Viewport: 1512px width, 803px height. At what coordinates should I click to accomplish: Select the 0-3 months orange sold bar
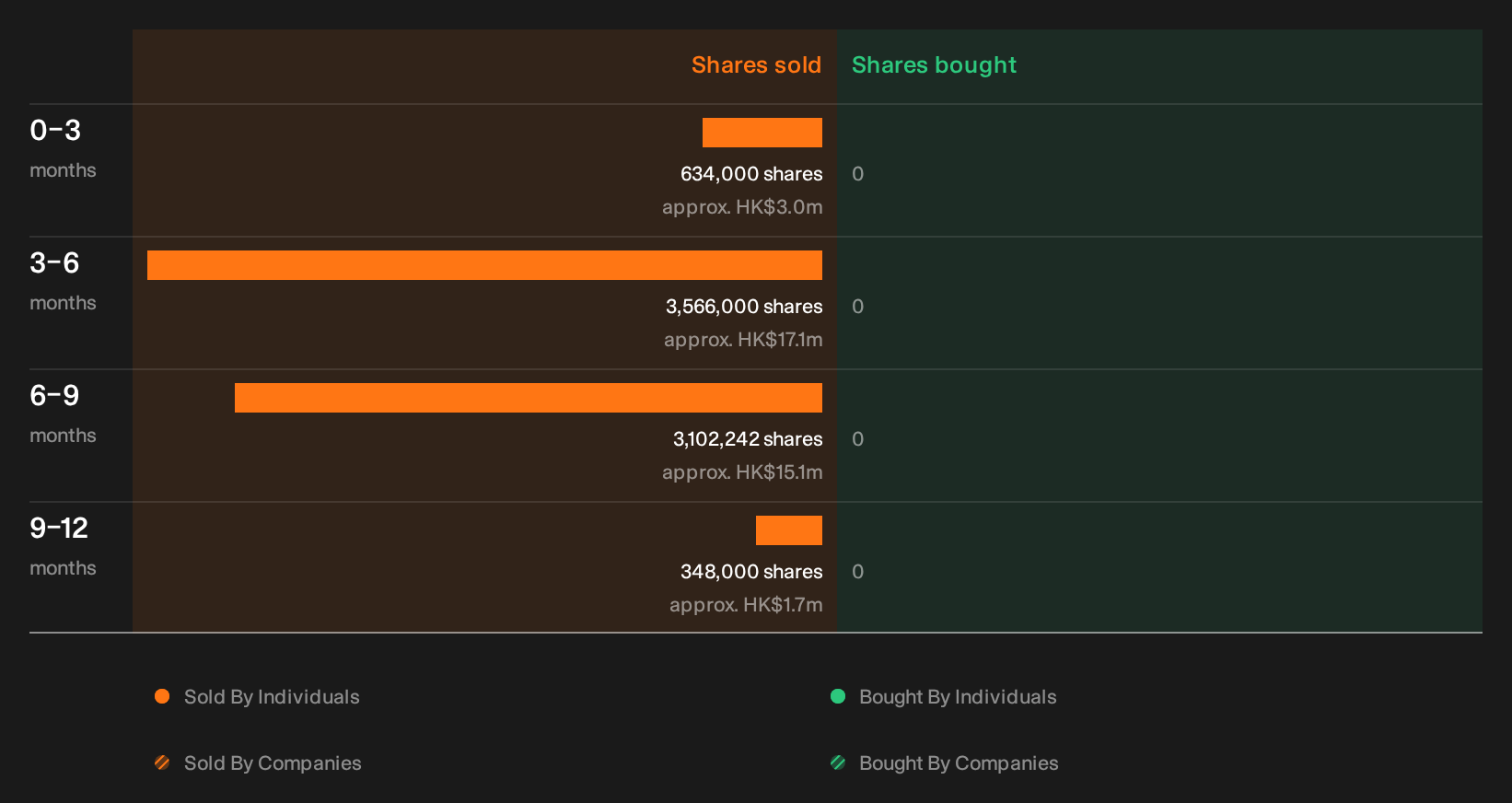click(x=762, y=133)
